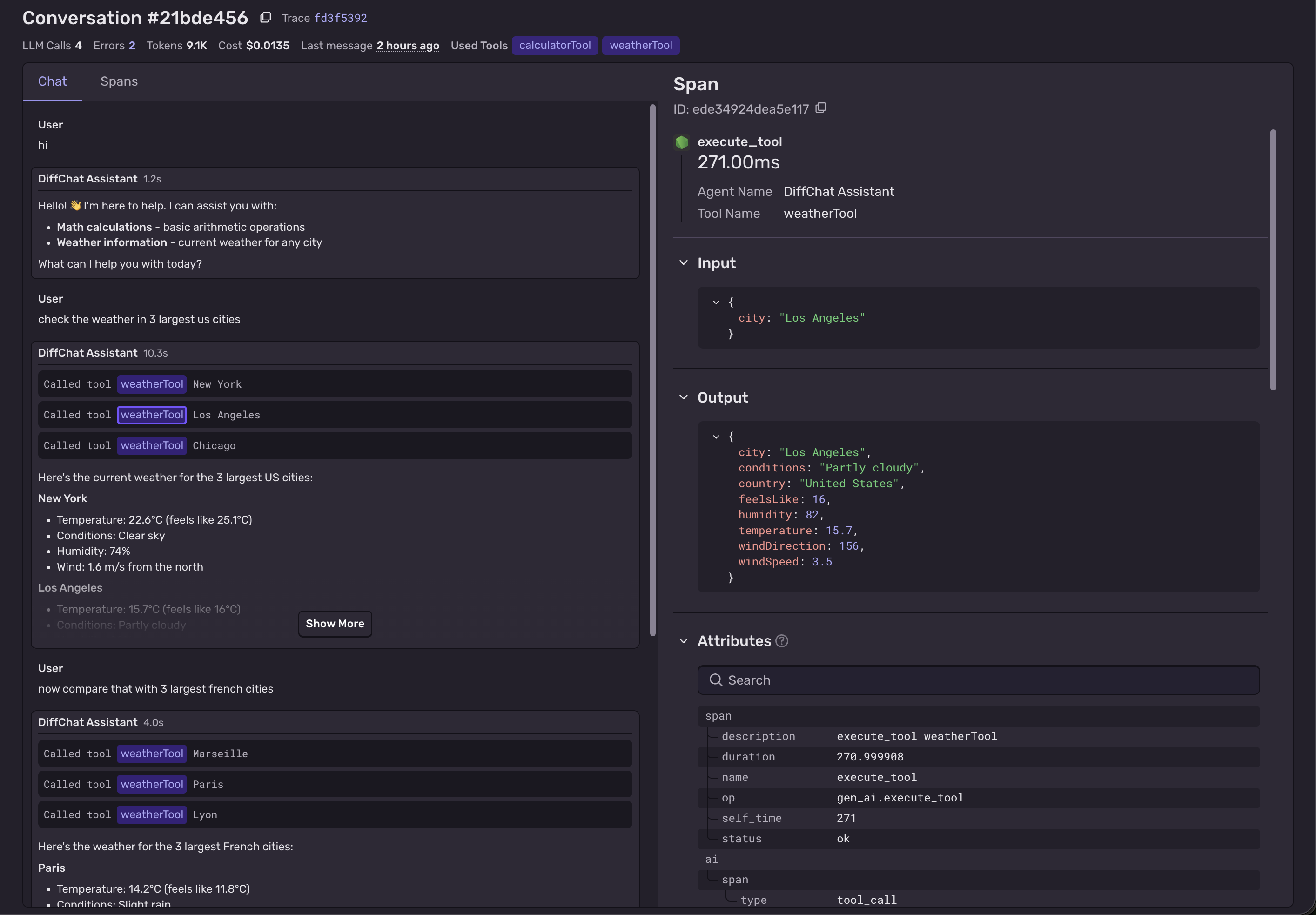Click the 271.00ms duration heading
Screen dimensions: 1316x915
pos(738,162)
